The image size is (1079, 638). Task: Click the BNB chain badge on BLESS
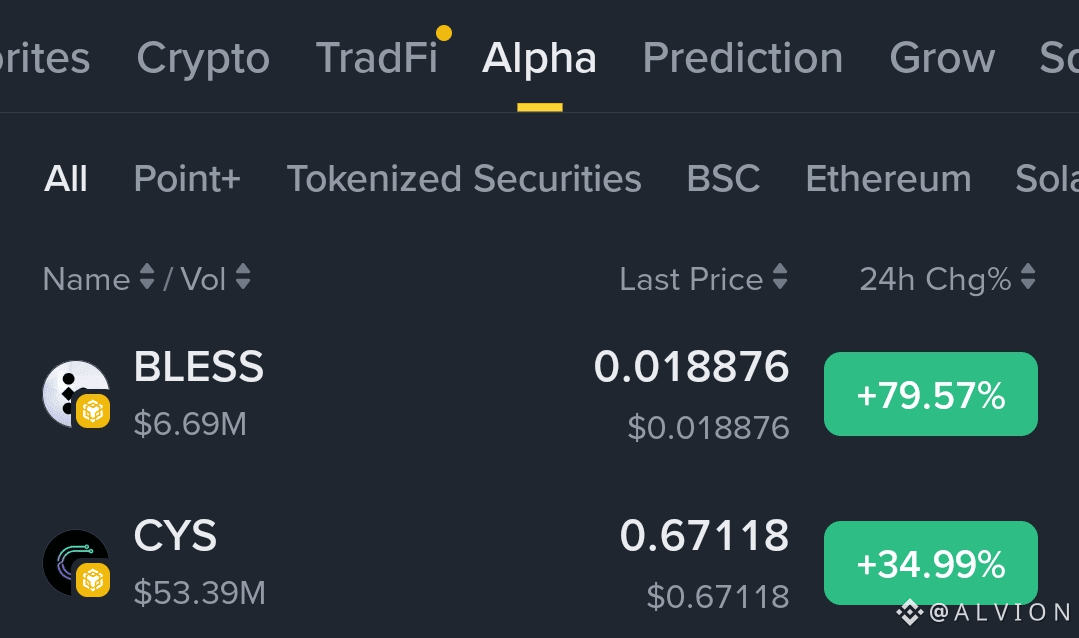(93, 411)
